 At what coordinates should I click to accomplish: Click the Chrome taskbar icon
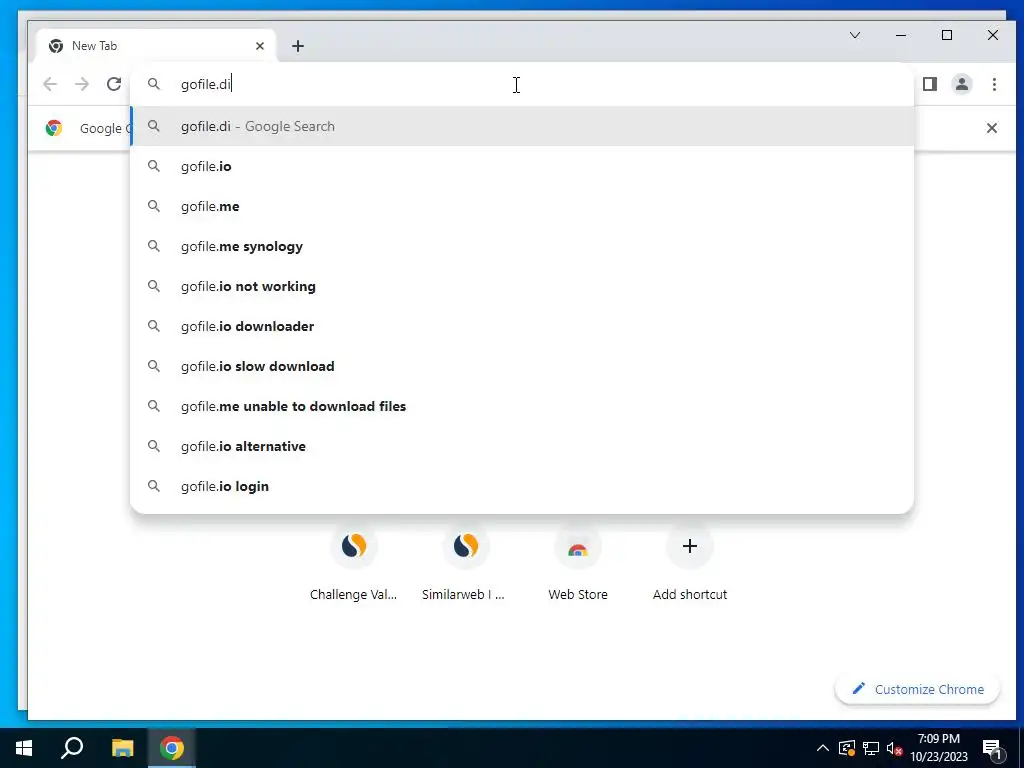pos(172,748)
